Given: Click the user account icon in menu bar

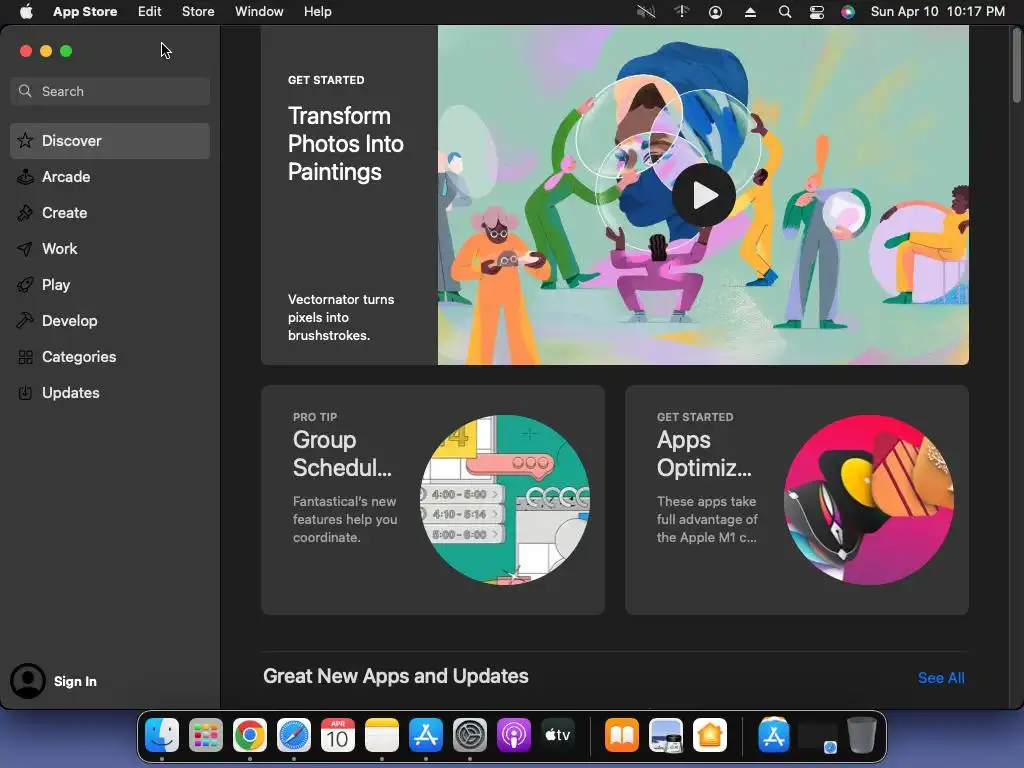Looking at the screenshot, I should [x=715, y=12].
